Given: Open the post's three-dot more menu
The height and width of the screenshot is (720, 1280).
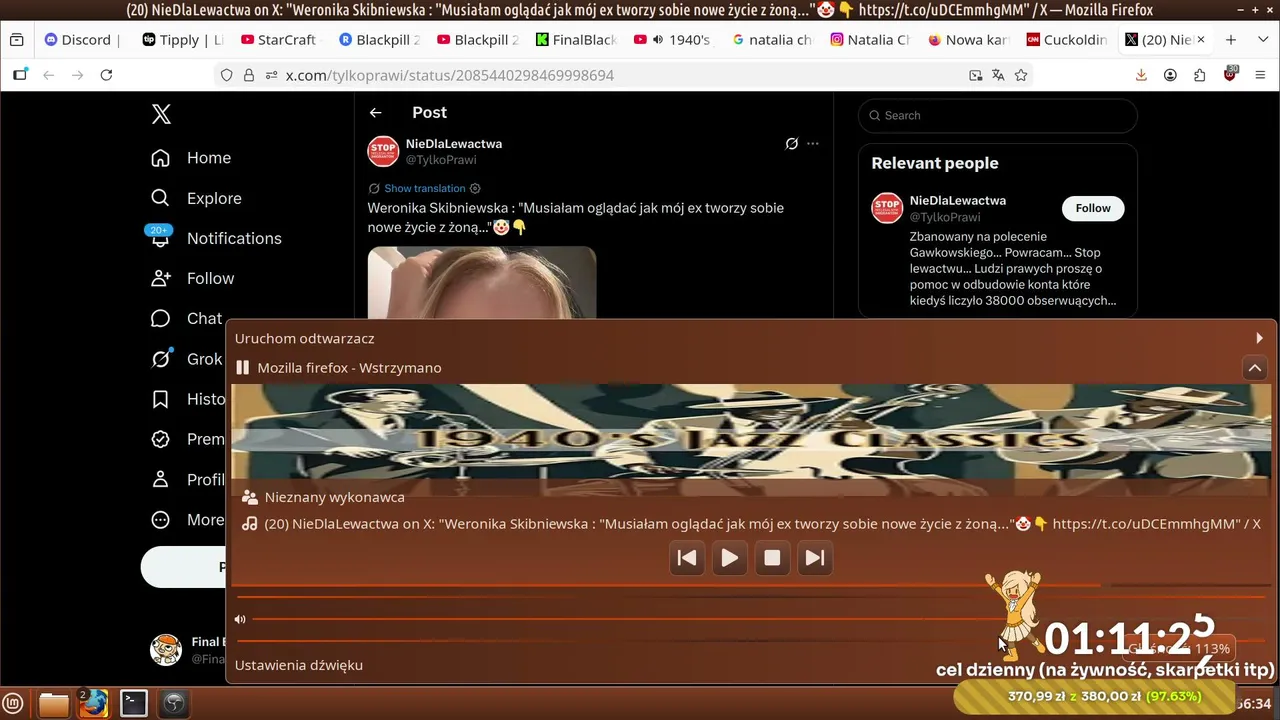Looking at the screenshot, I should pyautogui.click(x=813, y=144).
